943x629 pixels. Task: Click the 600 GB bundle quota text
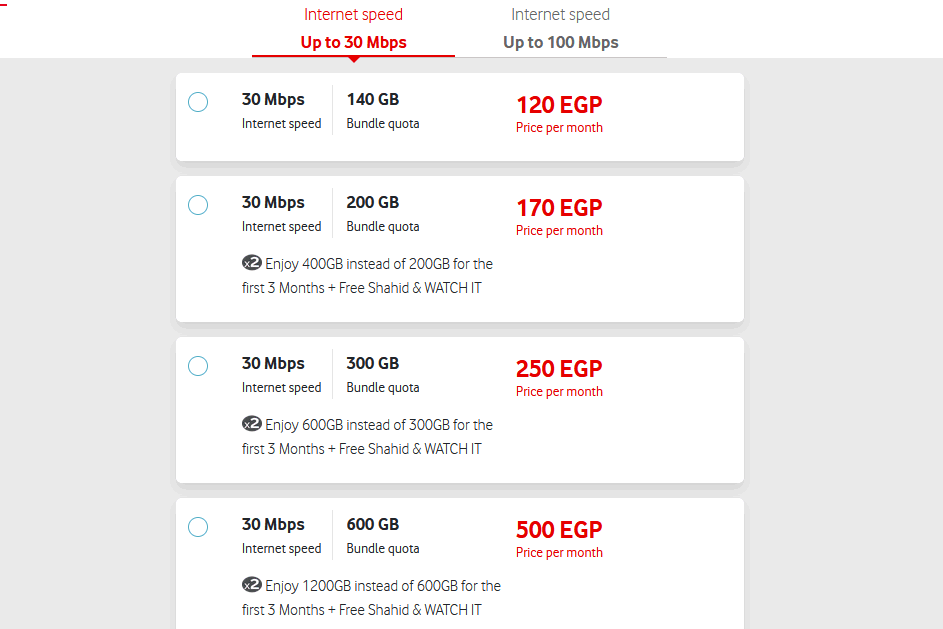tap(373, 525)
